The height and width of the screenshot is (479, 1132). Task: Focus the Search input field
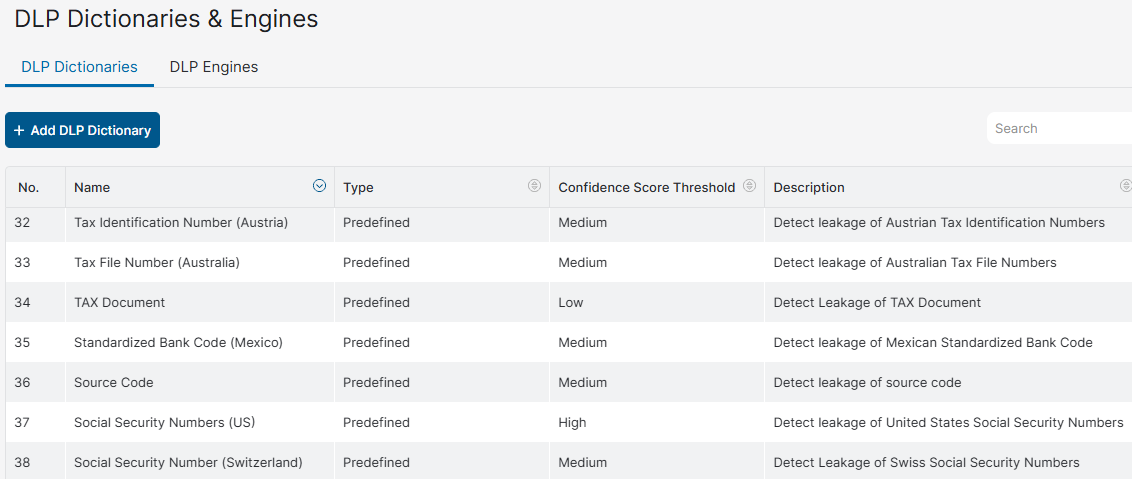1059,129
